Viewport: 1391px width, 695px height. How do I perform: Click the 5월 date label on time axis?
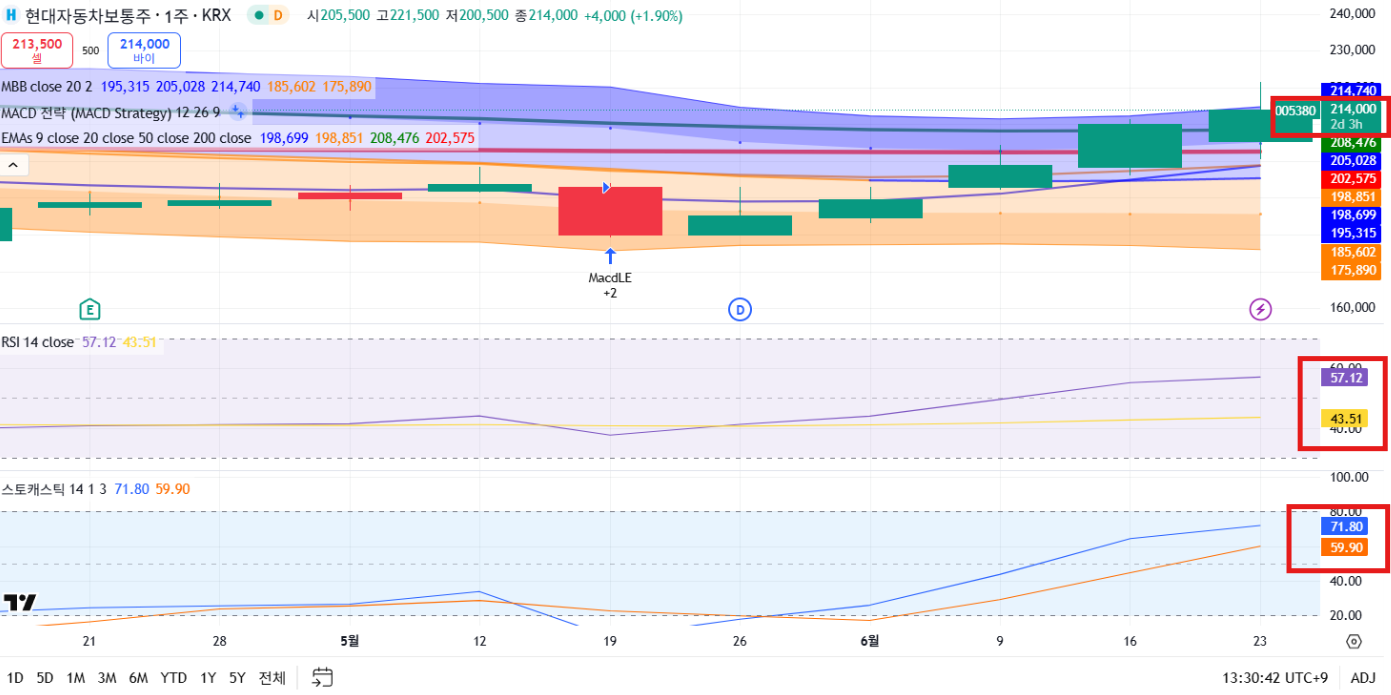[x=350, y=642]
